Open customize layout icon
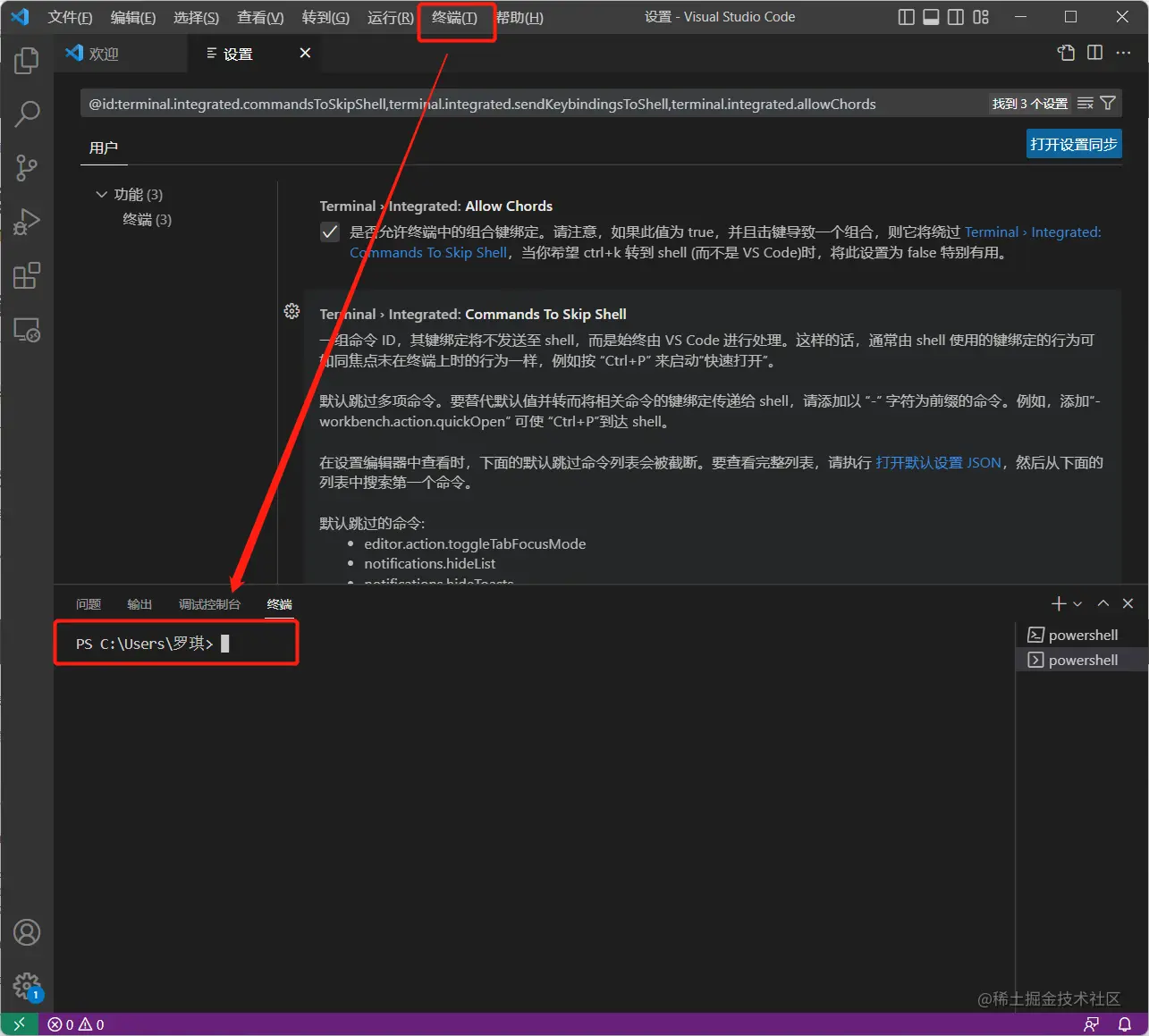 [981, 17]
